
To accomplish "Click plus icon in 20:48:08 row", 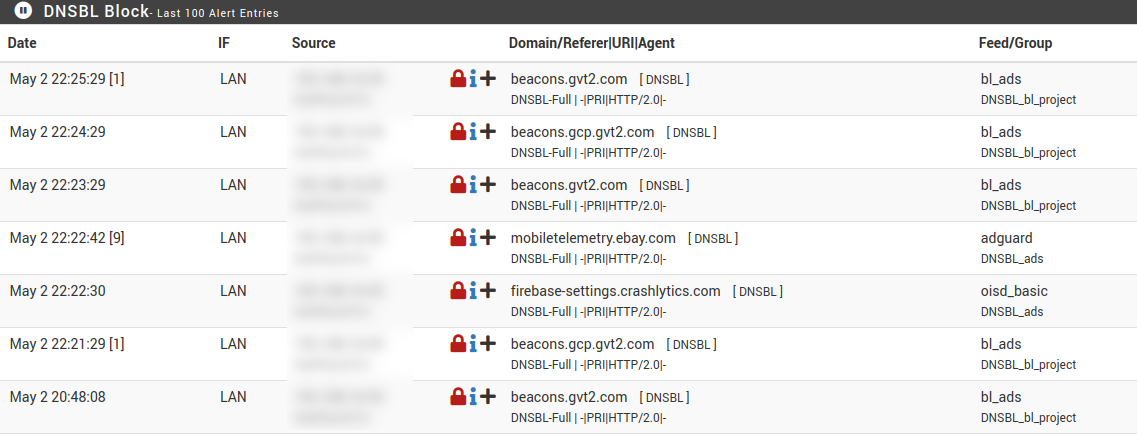I will 488,396.
